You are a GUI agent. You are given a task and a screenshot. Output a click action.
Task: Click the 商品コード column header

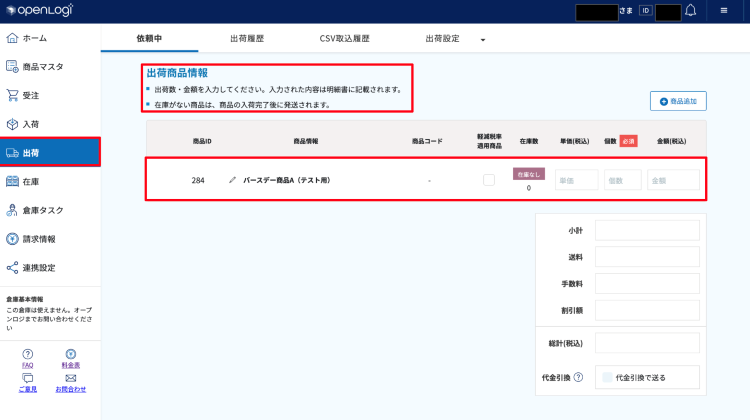[427, 141]
